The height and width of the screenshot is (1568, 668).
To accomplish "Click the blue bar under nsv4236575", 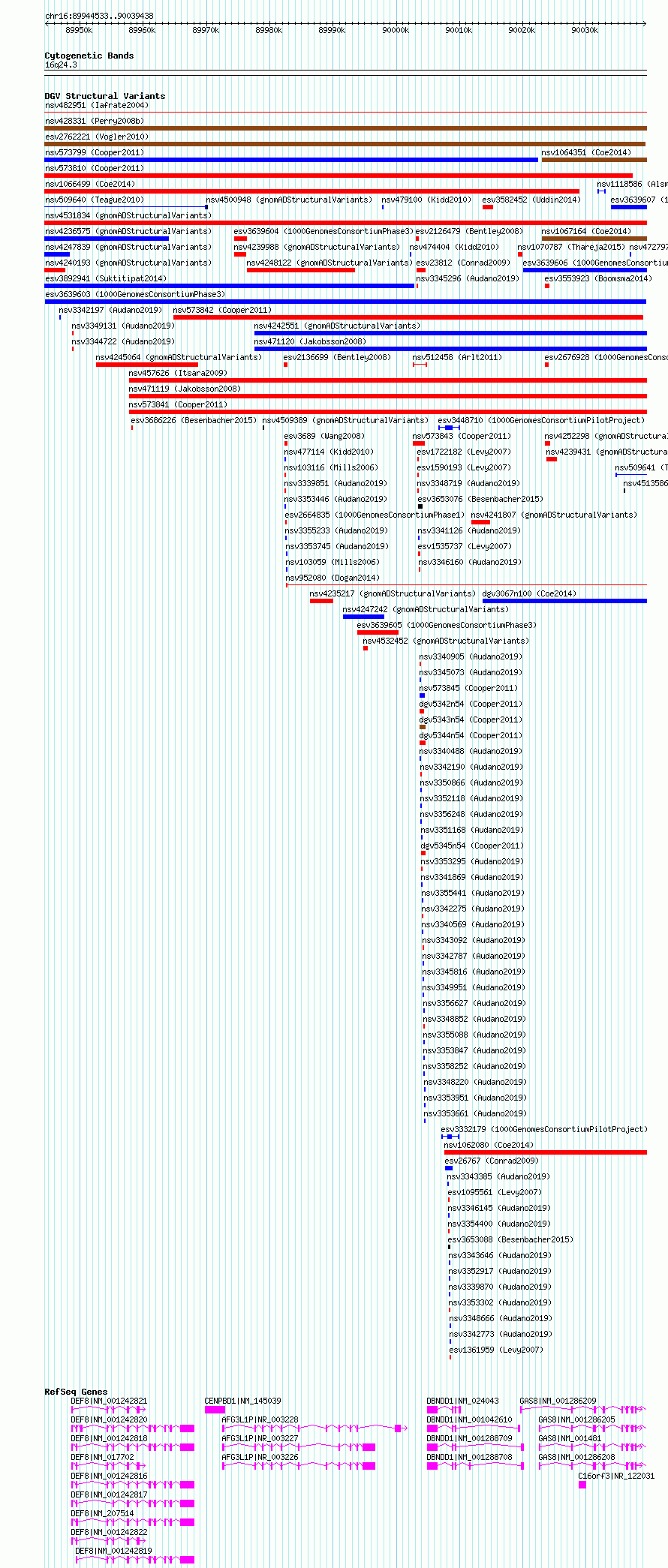I will 107,239.
